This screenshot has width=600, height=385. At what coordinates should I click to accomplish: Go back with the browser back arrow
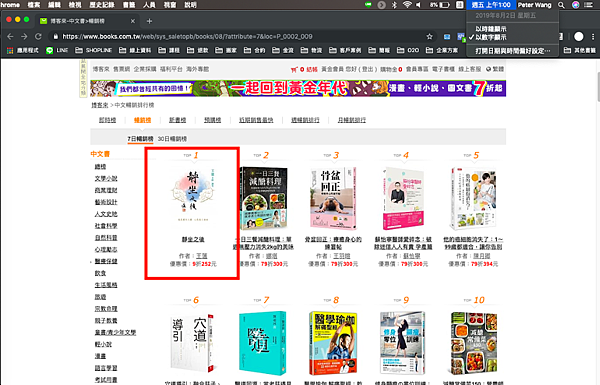click(x=10, y=36)
